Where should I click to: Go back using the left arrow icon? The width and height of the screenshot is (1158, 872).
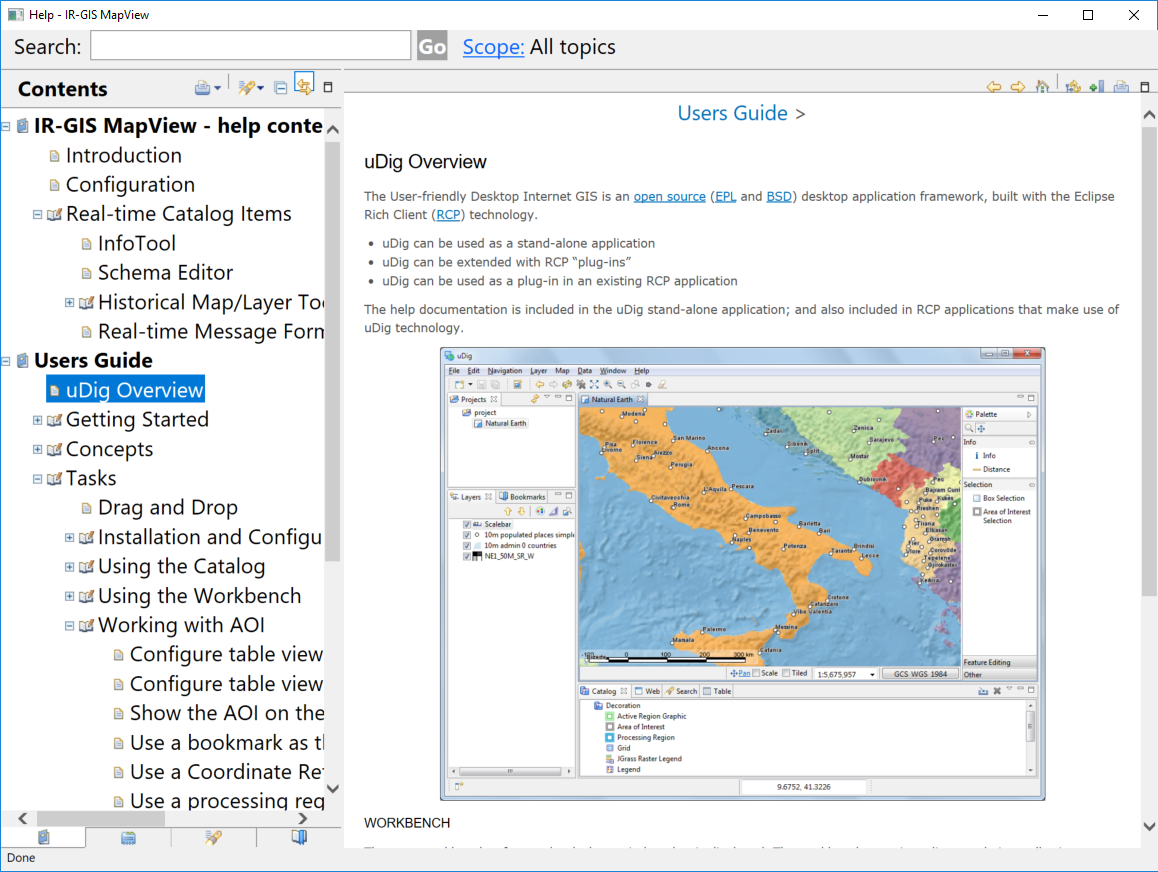point(993,87)
